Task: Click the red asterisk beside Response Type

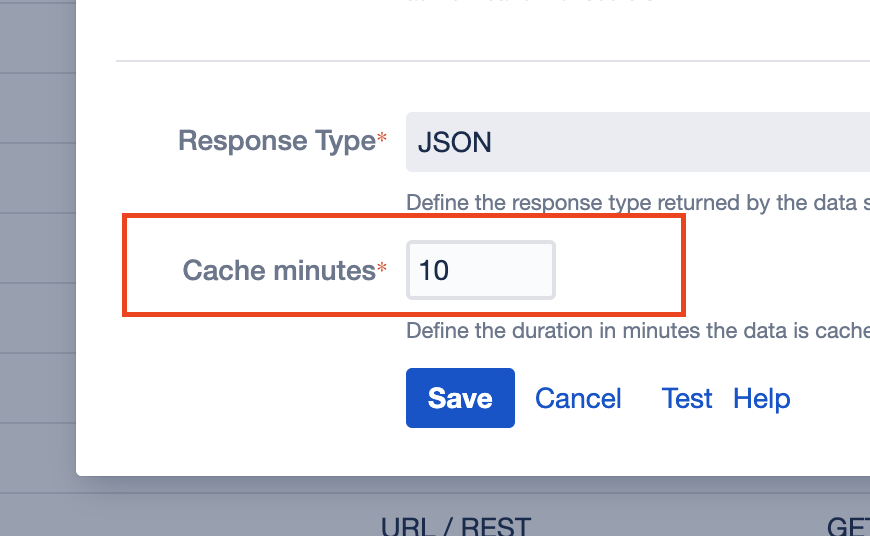Action: (382, 141)
